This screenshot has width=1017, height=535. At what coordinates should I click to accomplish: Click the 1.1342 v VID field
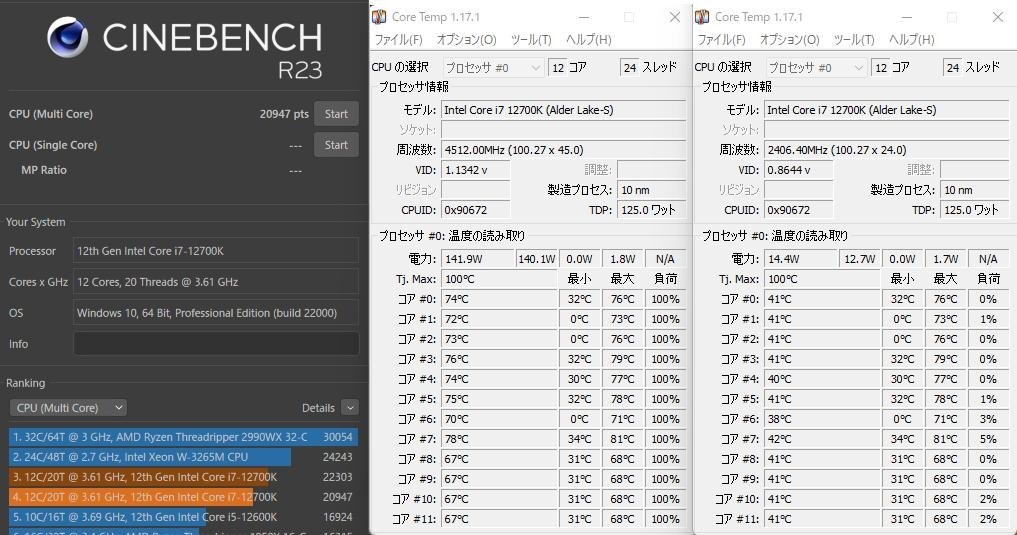point(476,170)
